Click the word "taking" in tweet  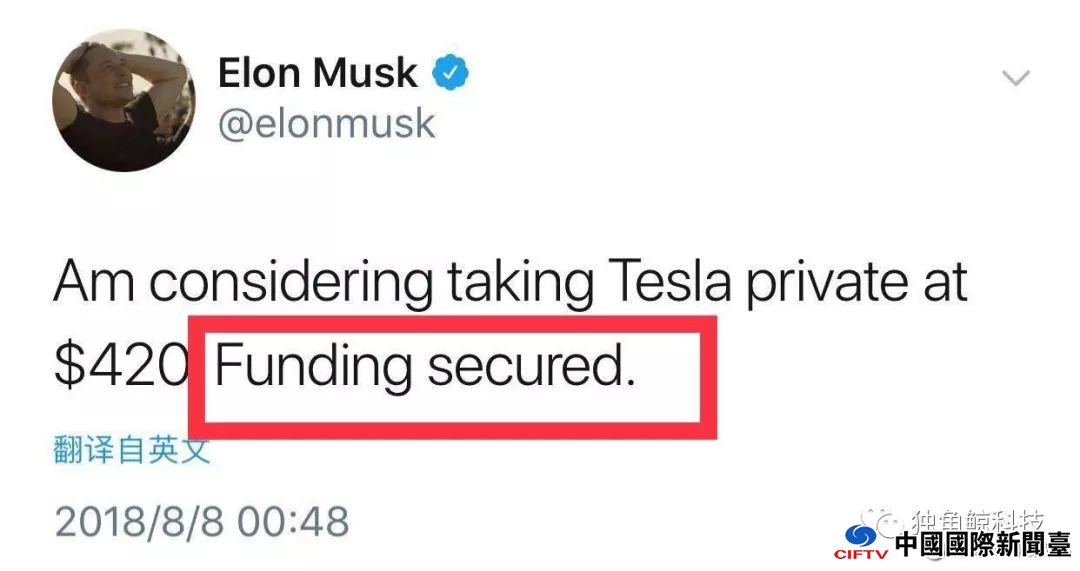point(521,284)
